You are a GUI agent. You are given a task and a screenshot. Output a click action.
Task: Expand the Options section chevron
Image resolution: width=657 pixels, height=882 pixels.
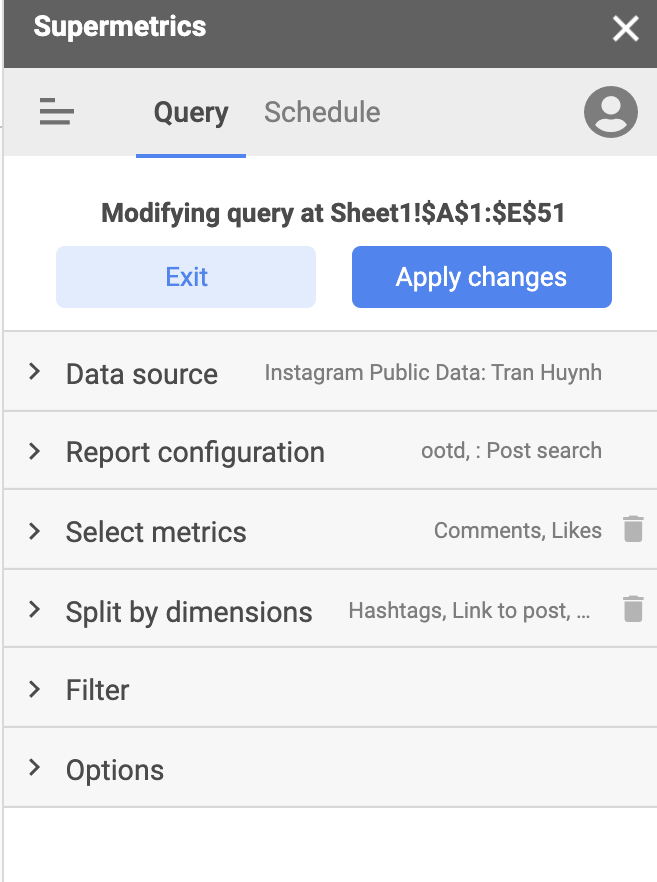[x=34, y=767]
